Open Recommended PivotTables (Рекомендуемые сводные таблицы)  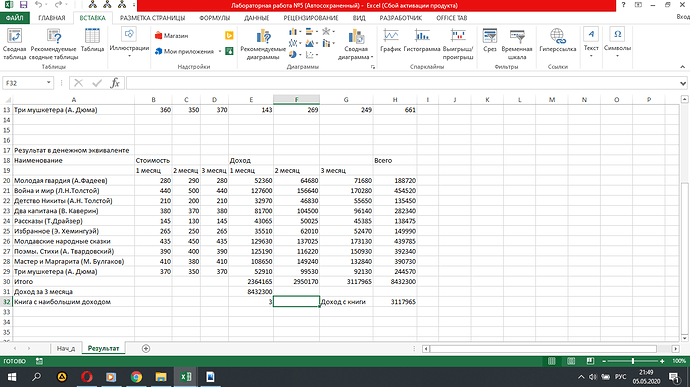pyautogui.click(x=54, y=44)
